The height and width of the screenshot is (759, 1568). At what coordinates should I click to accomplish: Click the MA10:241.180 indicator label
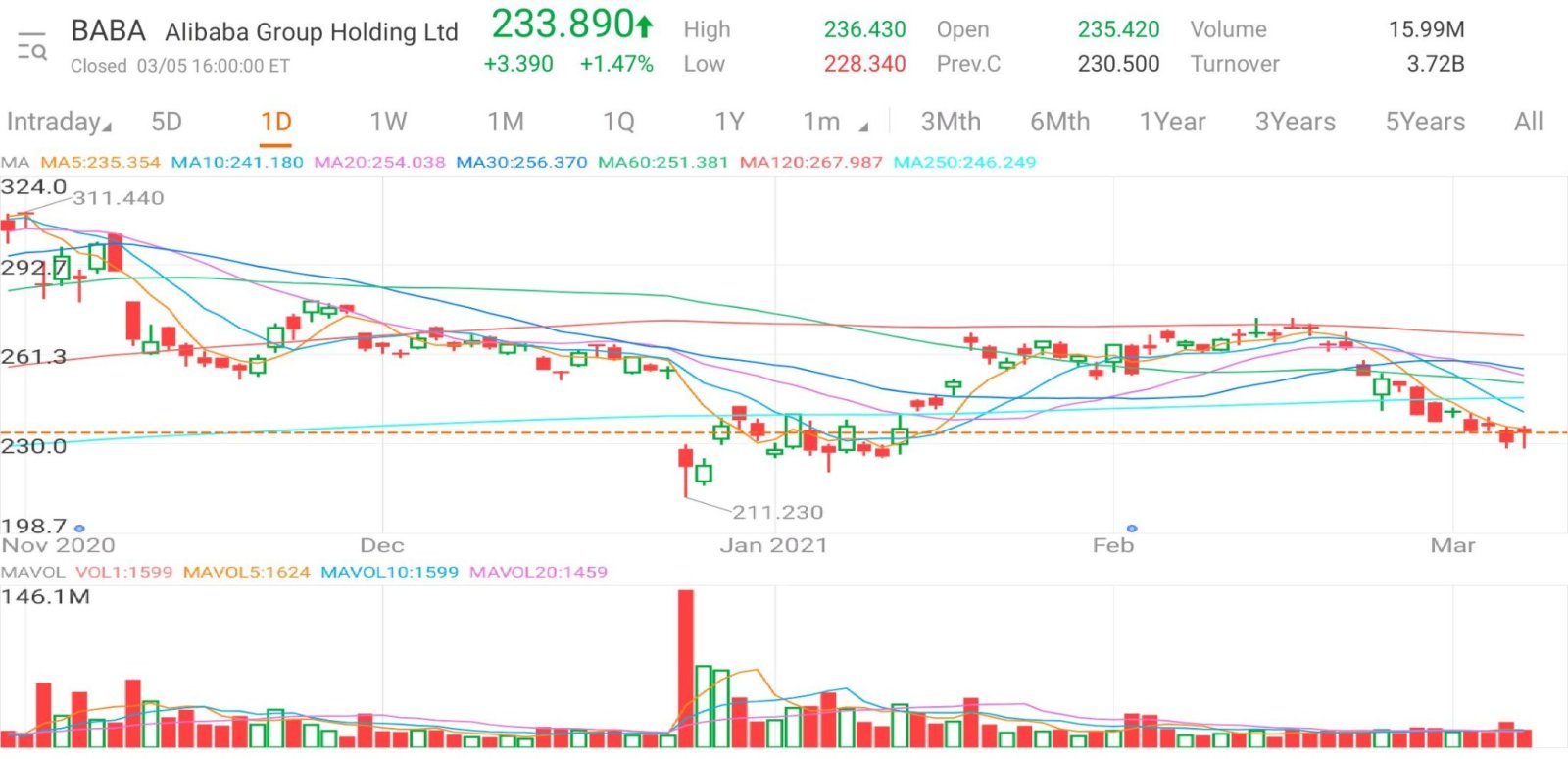coord(237,162)
